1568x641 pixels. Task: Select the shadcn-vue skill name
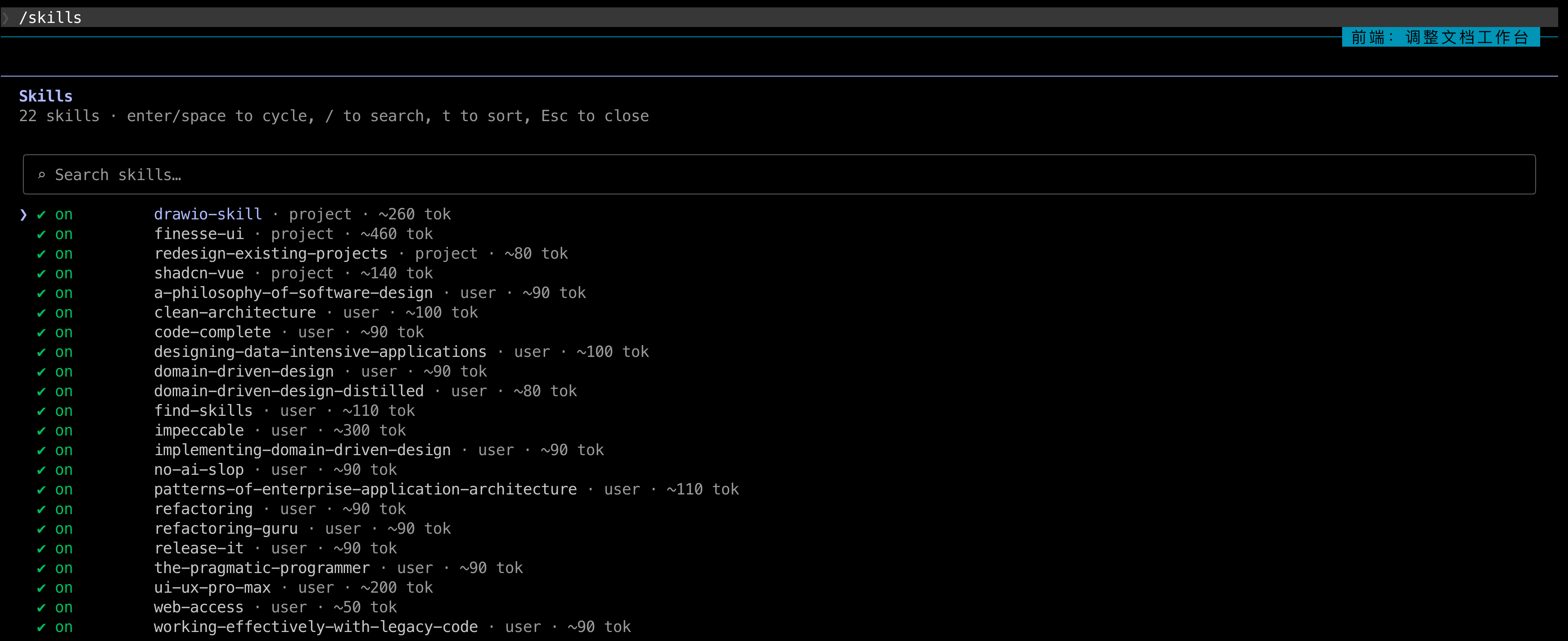point(199,273)
